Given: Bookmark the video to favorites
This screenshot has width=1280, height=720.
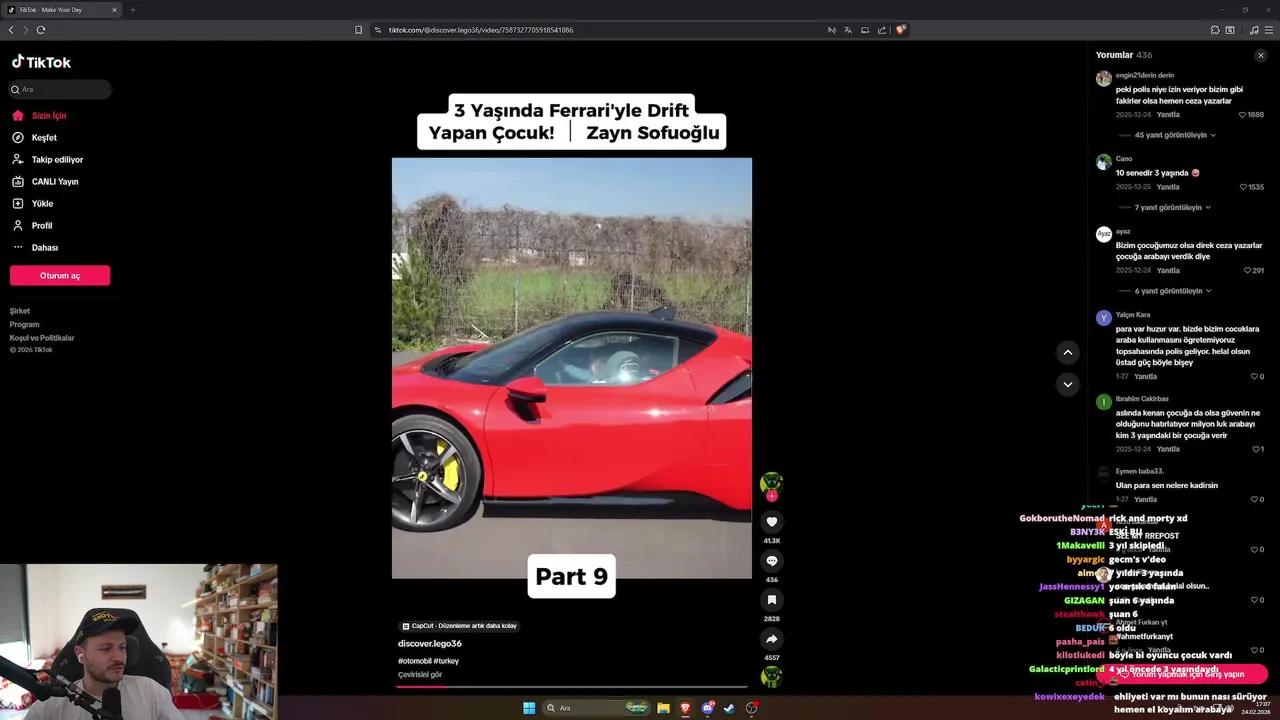Looking at the screenshot, I should [771, 600].
